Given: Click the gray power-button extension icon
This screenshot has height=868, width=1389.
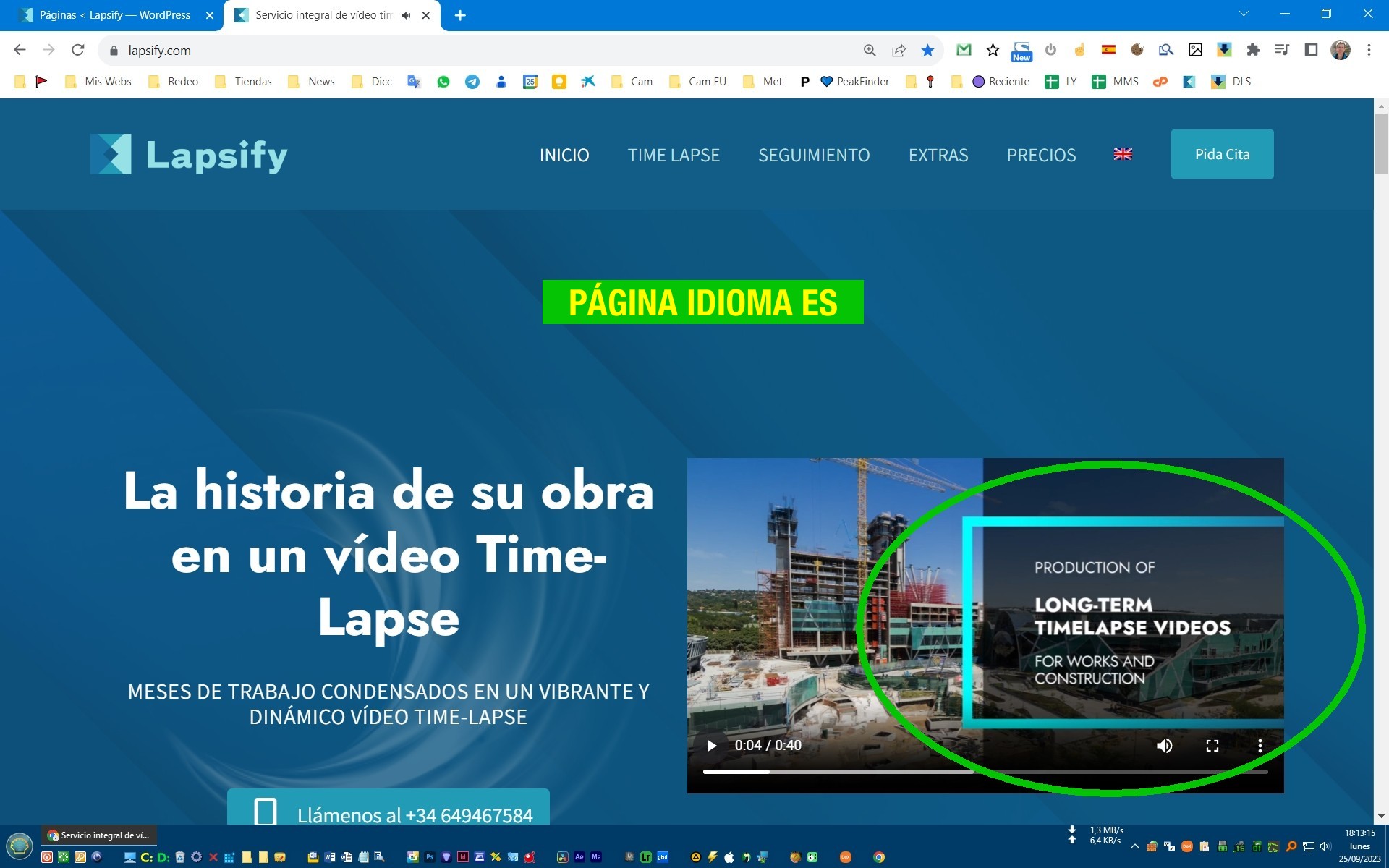Looking at the screenshot, I should tap(1050, 50).
